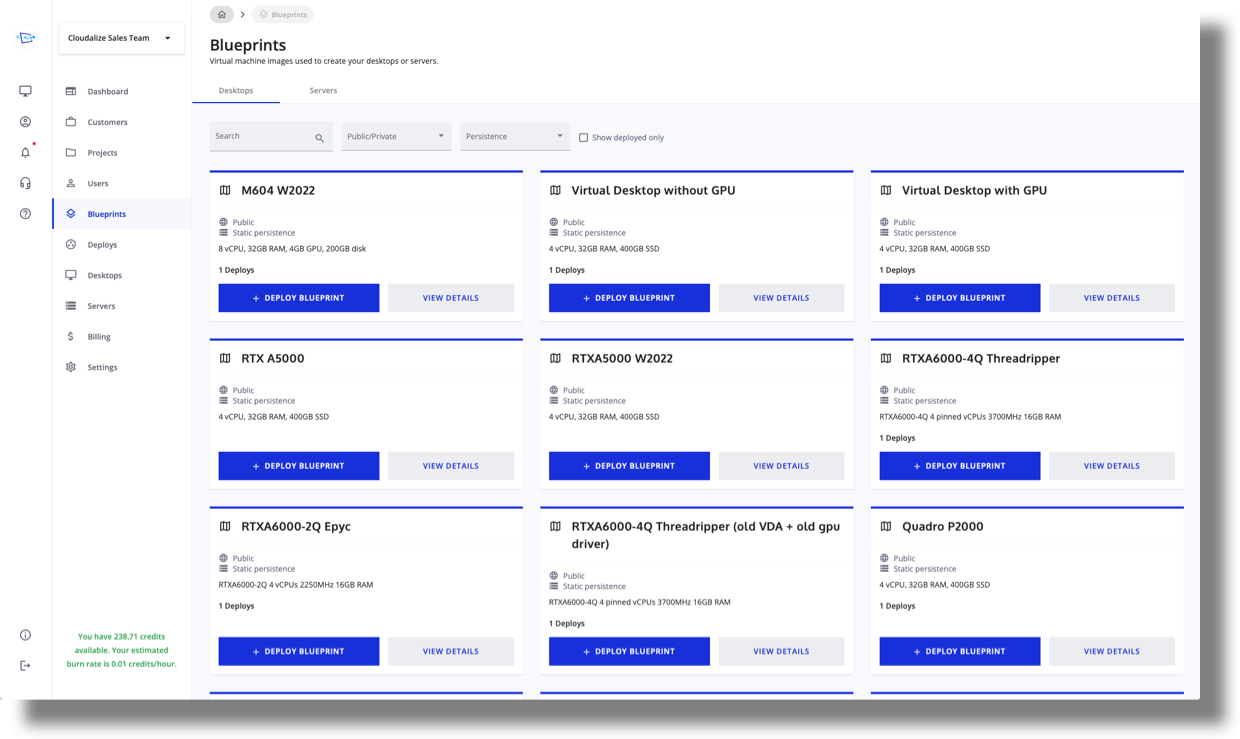This screenshot has width=1240, height=739.
Task: Click the Projects folder icon
Action: tap(71, 153)
